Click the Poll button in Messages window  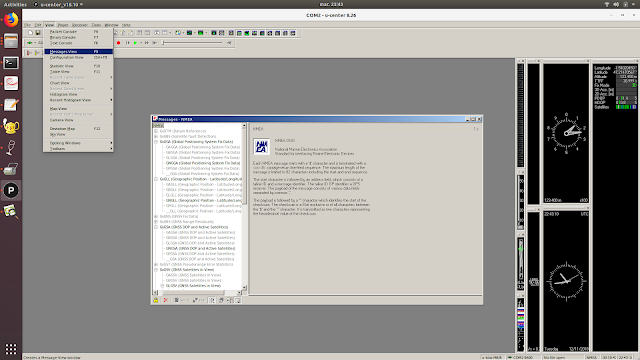tap(198, 300)
